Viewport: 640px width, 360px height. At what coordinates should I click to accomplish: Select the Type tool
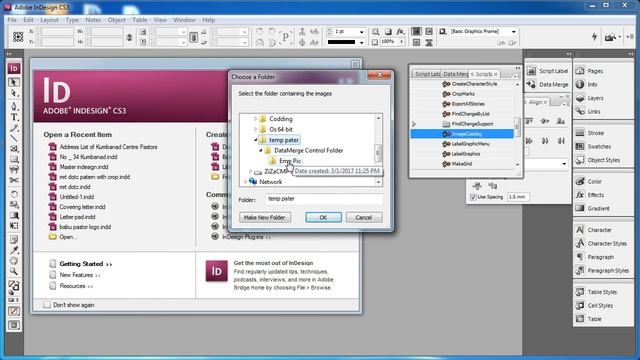(x=14, y=117)
